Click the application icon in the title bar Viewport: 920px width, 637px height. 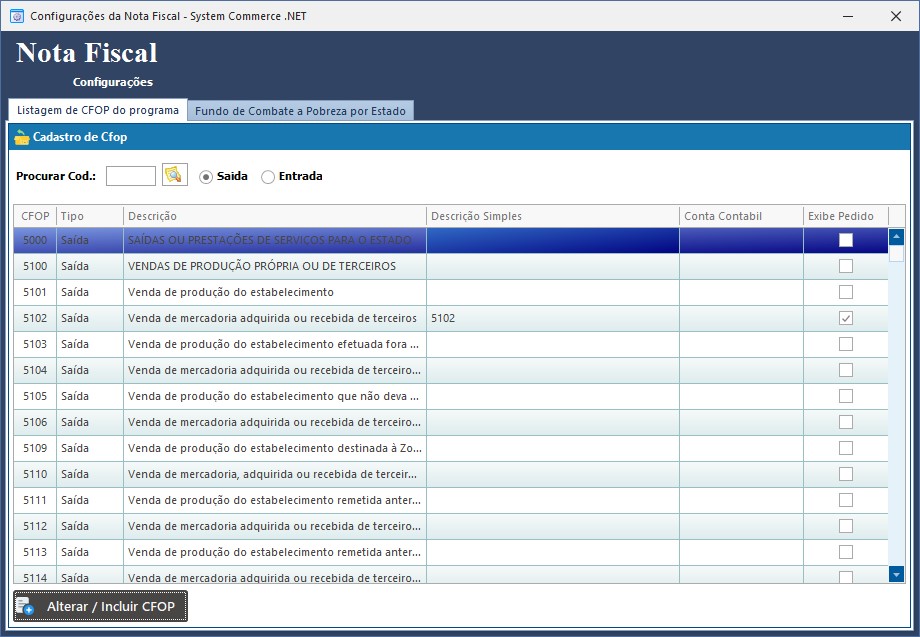click(15, 15)
